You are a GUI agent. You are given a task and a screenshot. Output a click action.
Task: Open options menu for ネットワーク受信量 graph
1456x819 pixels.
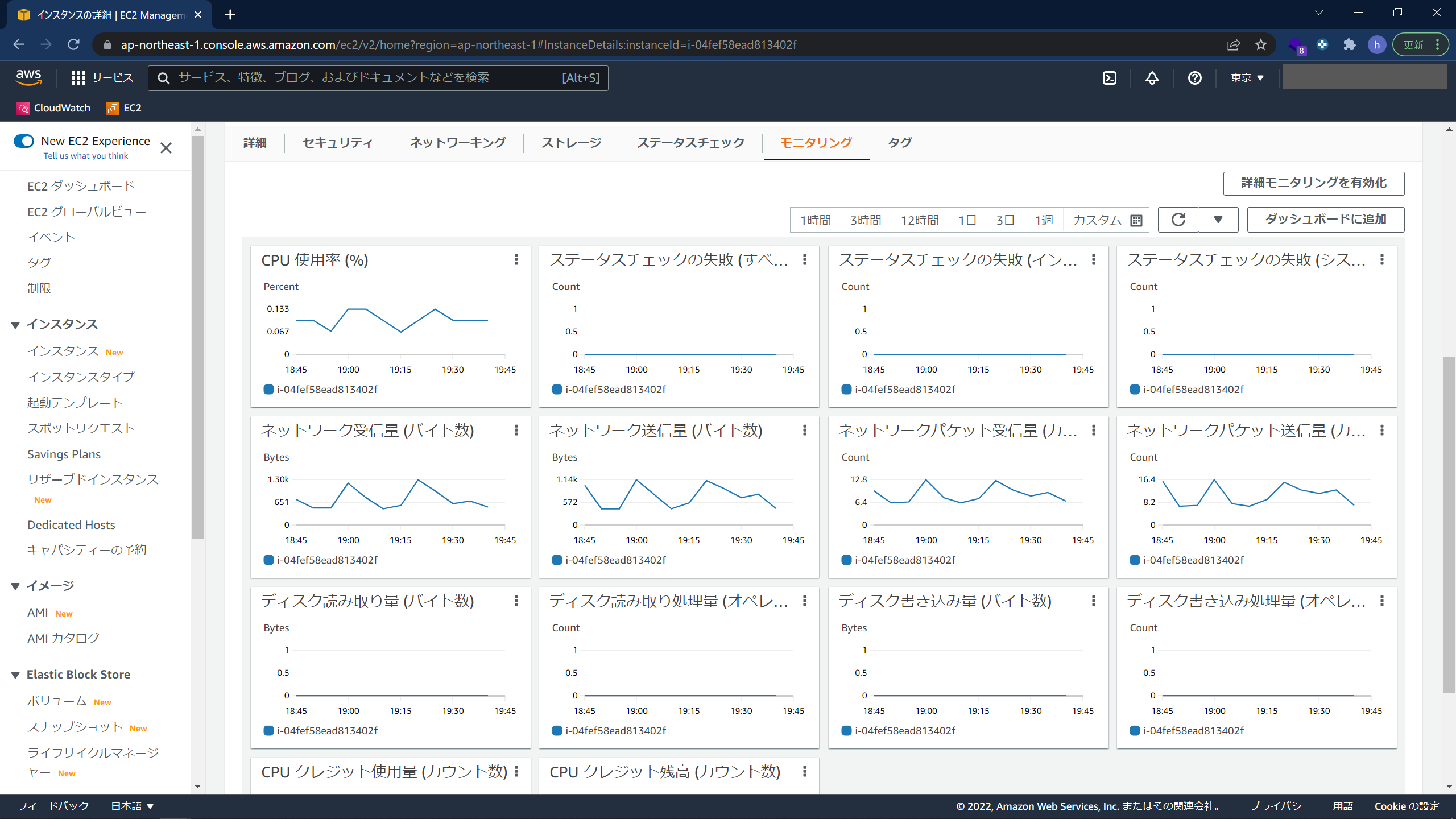[x=516, y=430]
